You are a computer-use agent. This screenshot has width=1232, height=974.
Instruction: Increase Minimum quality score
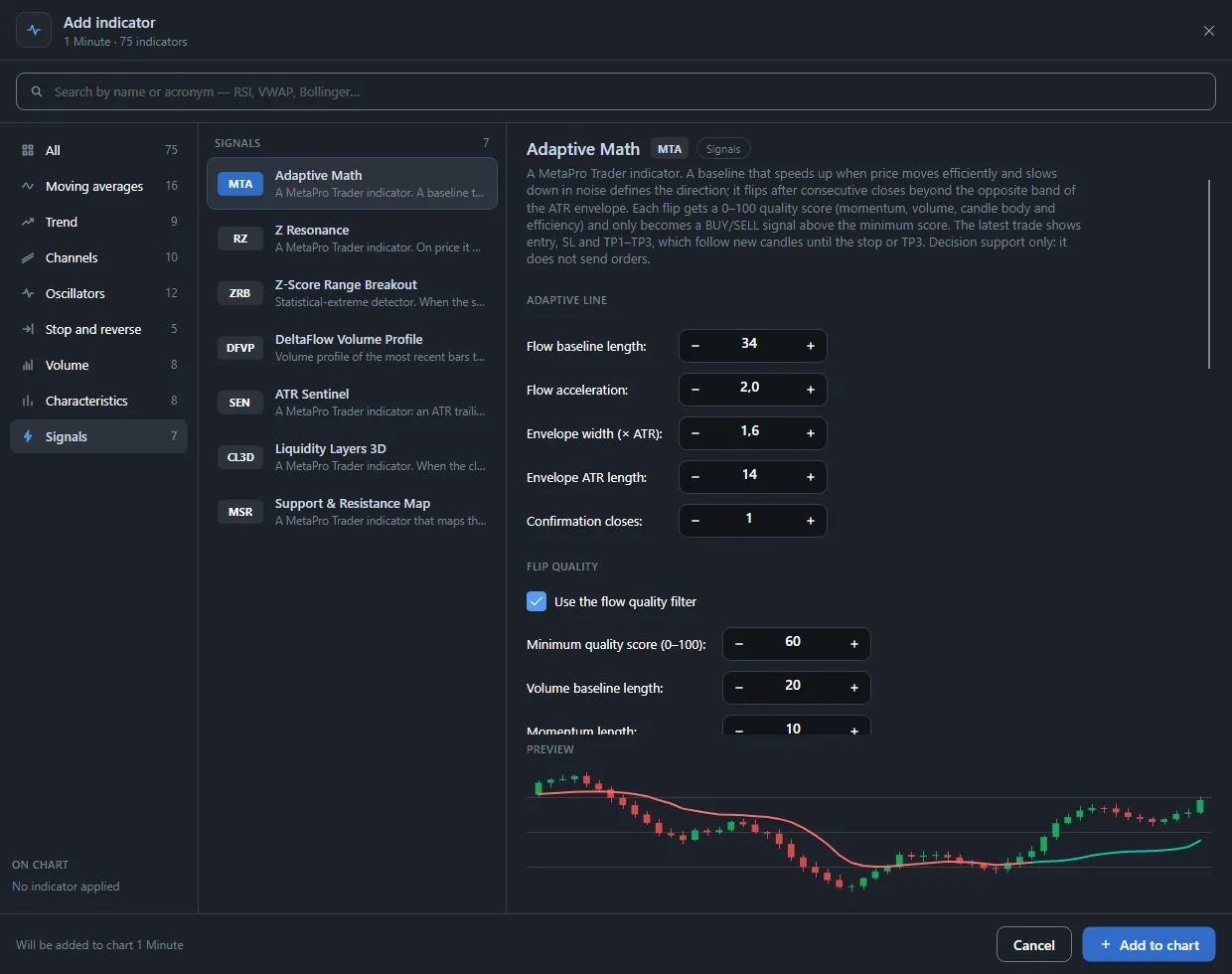854,644
